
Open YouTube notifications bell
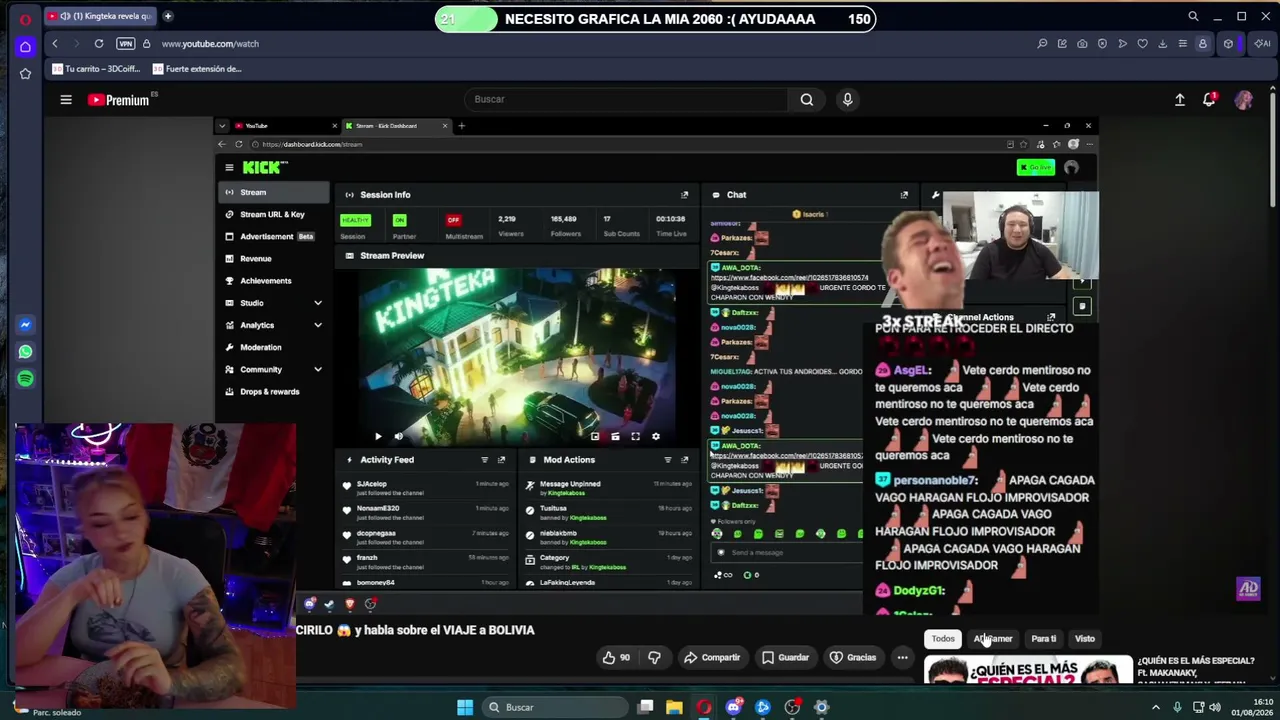pos(1209,100)
